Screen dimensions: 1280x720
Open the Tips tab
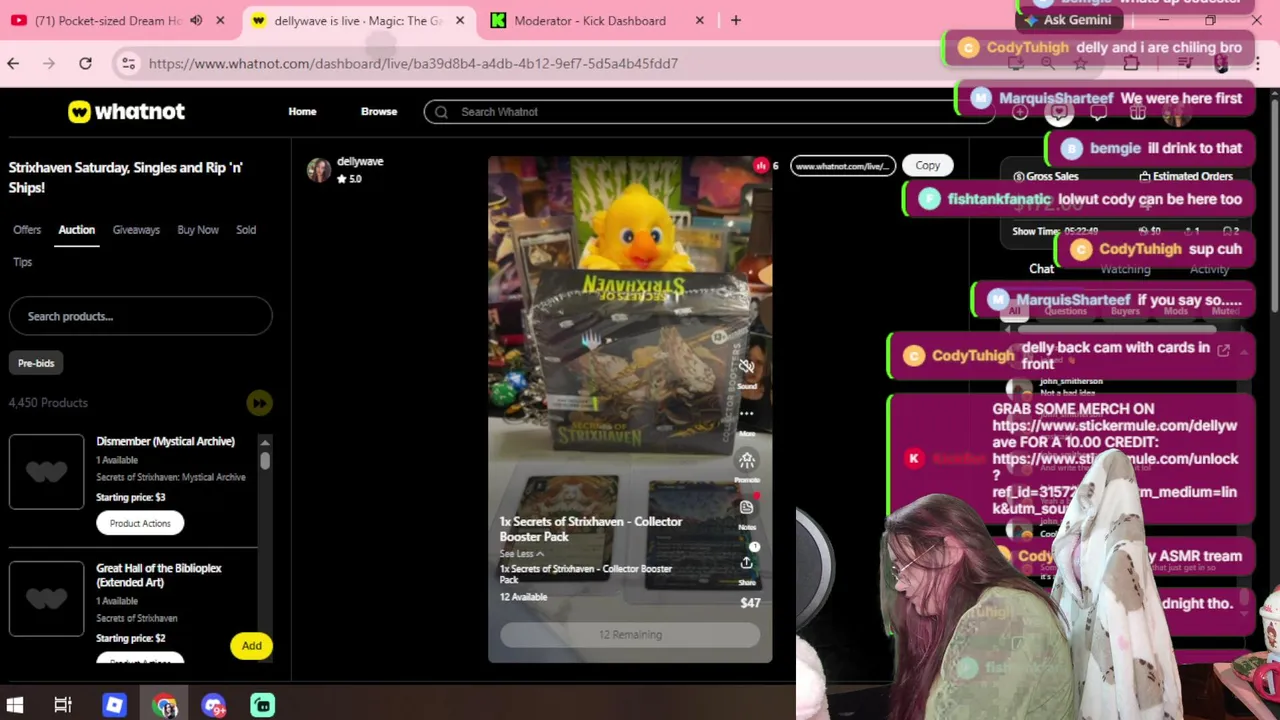tap(22, 262)
